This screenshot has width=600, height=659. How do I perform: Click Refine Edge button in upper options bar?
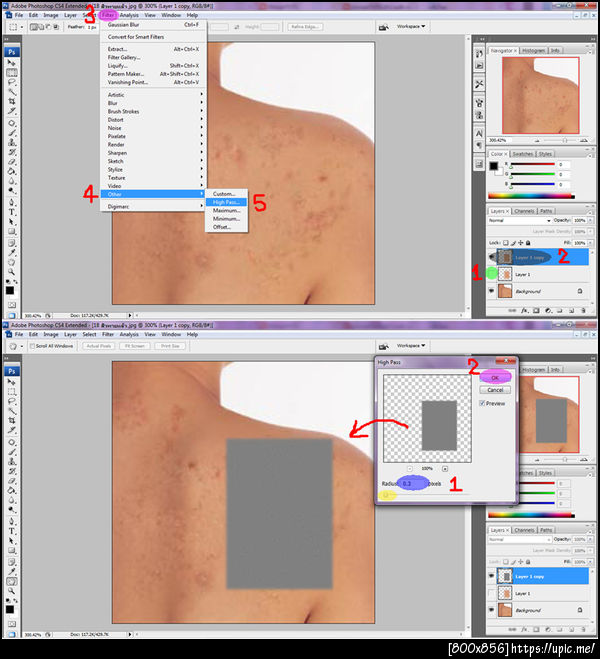point(305,26)
